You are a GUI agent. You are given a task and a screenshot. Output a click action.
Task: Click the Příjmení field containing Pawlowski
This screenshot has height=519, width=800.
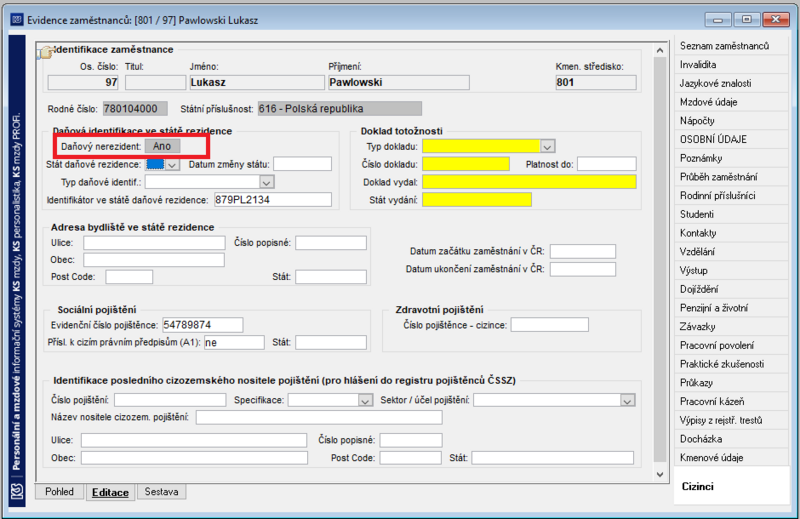coord(398,83)
